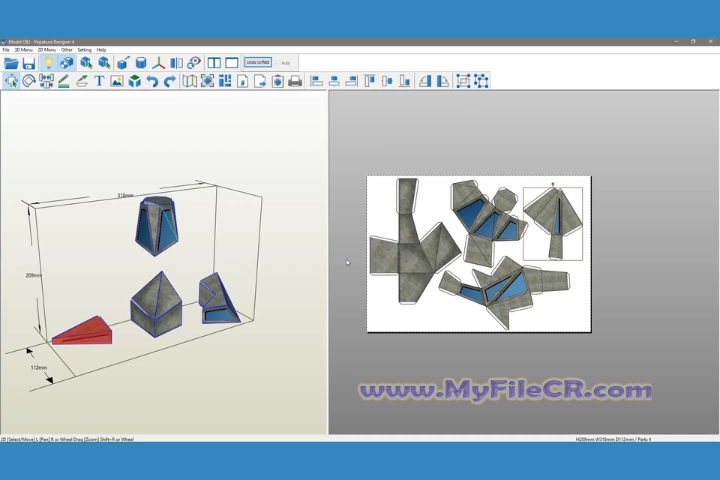Click the red-outlined selected part in 2D pattern
720x480 pixels.
pyautogui.click(x=553, y=224)
